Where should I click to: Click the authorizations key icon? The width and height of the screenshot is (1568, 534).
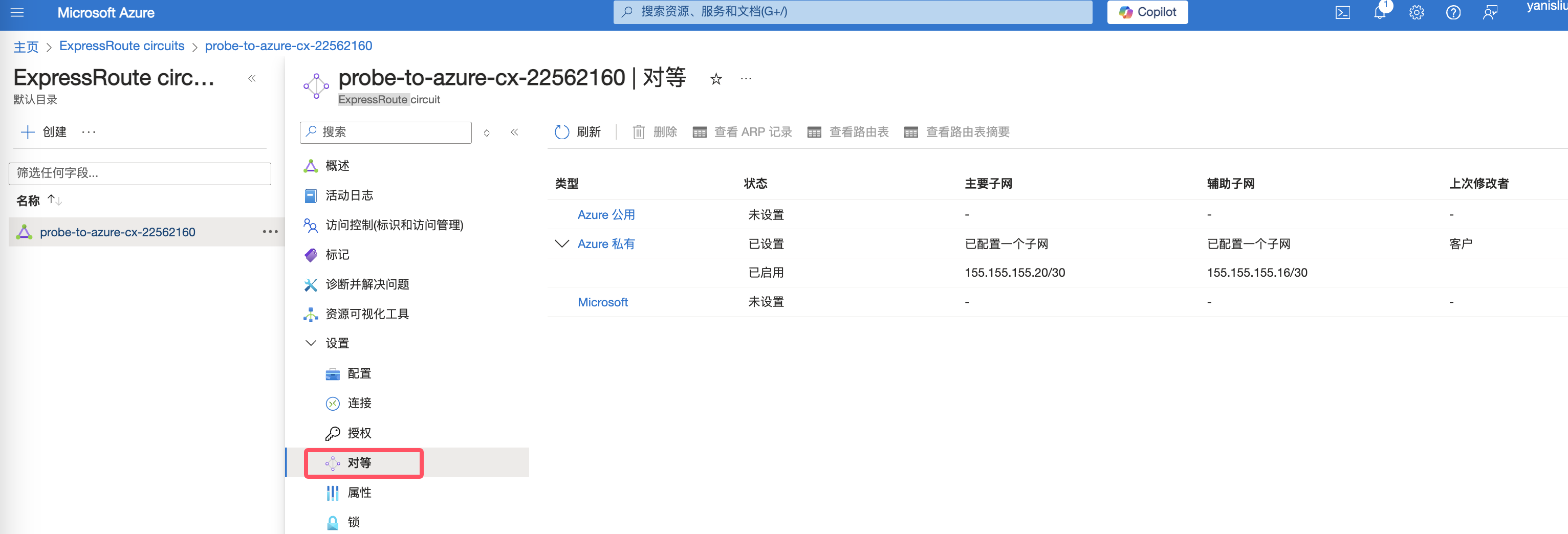point(332,433)
